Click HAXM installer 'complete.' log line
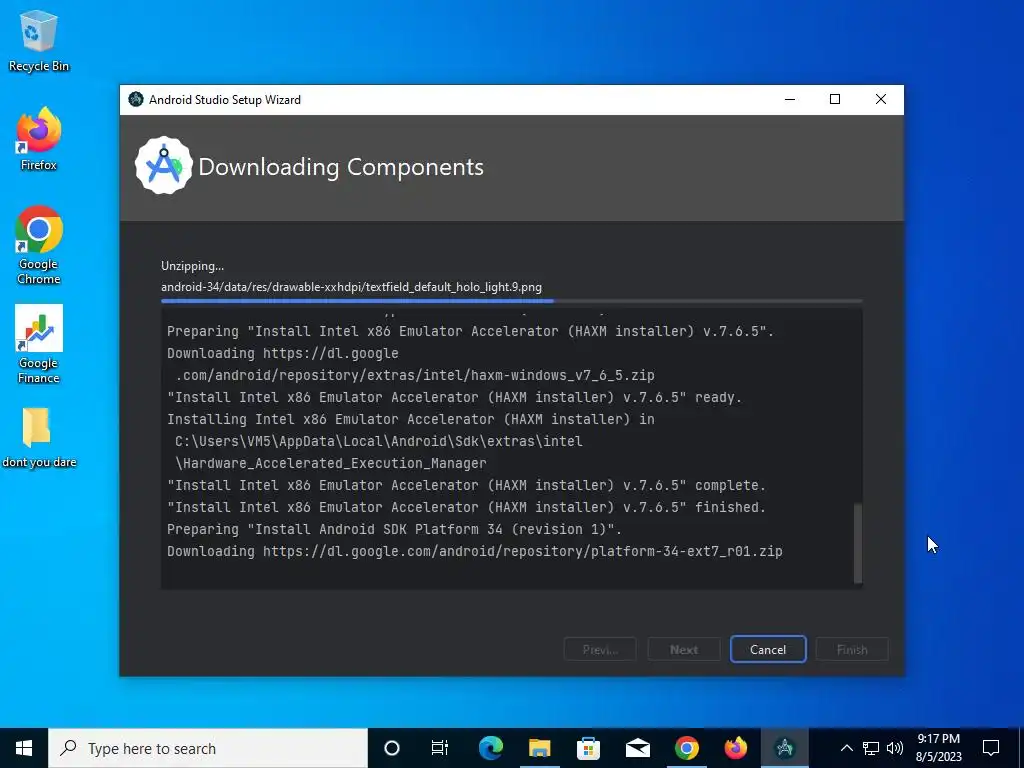The image size is (1024, 768). (x=466, y=485)
